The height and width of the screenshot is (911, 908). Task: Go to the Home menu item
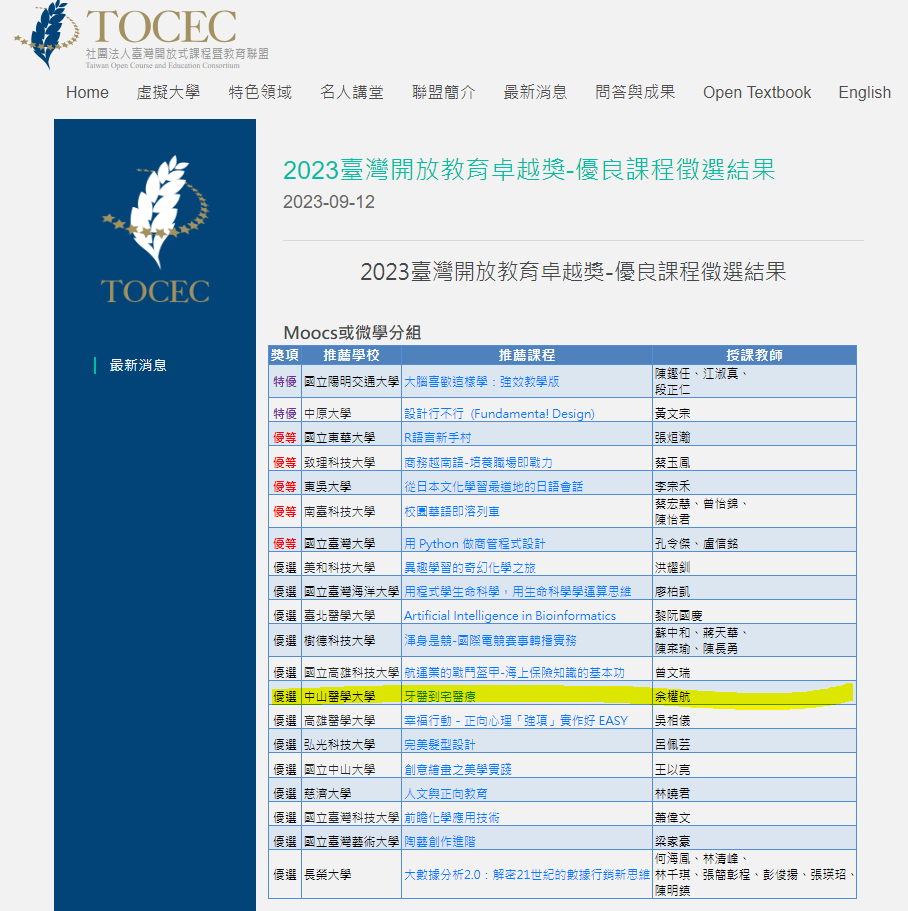point(87,92)
